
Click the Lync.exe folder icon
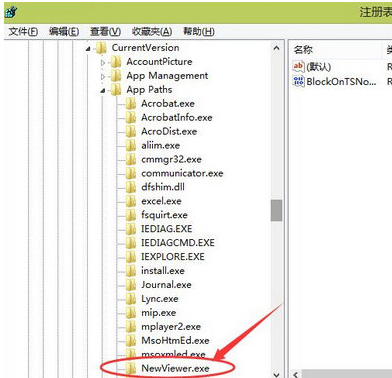coord(131,299)
